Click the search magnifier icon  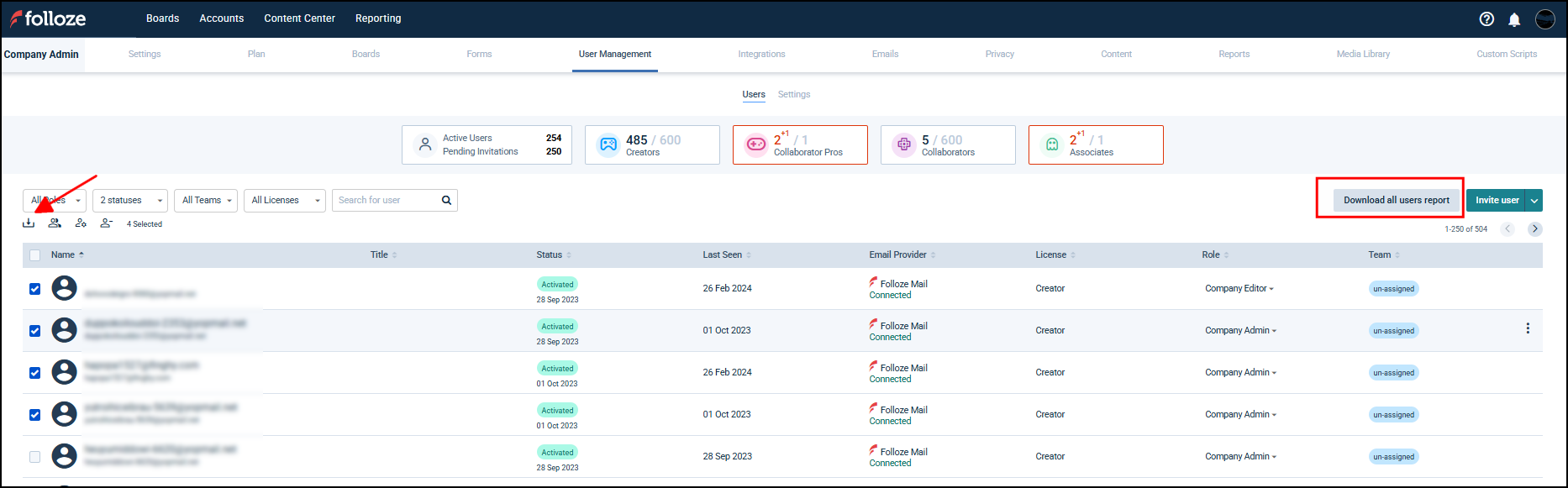point(446,201)
